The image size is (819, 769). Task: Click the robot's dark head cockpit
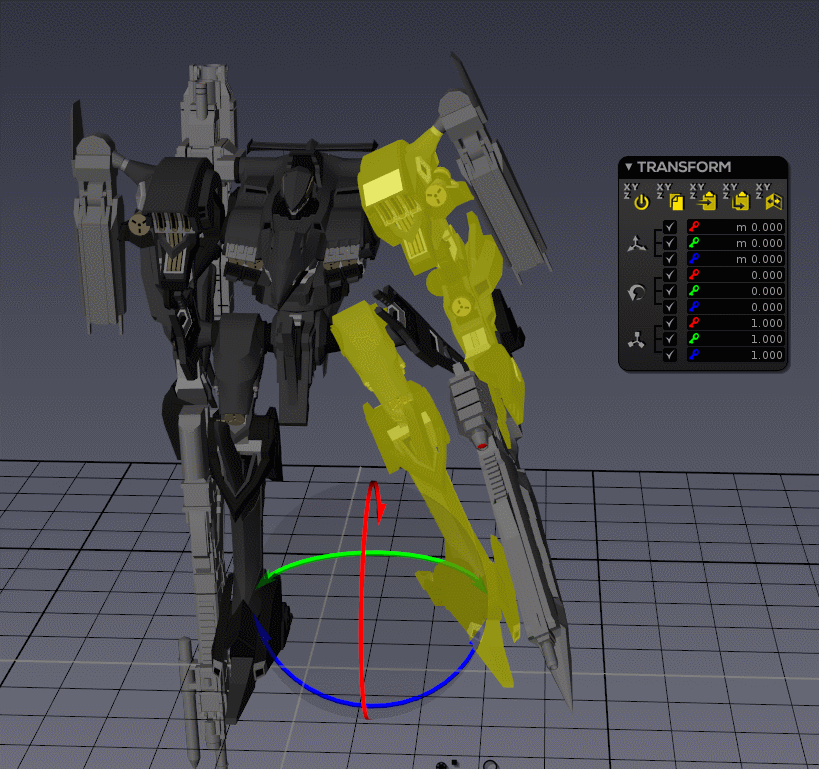[297, 191]
